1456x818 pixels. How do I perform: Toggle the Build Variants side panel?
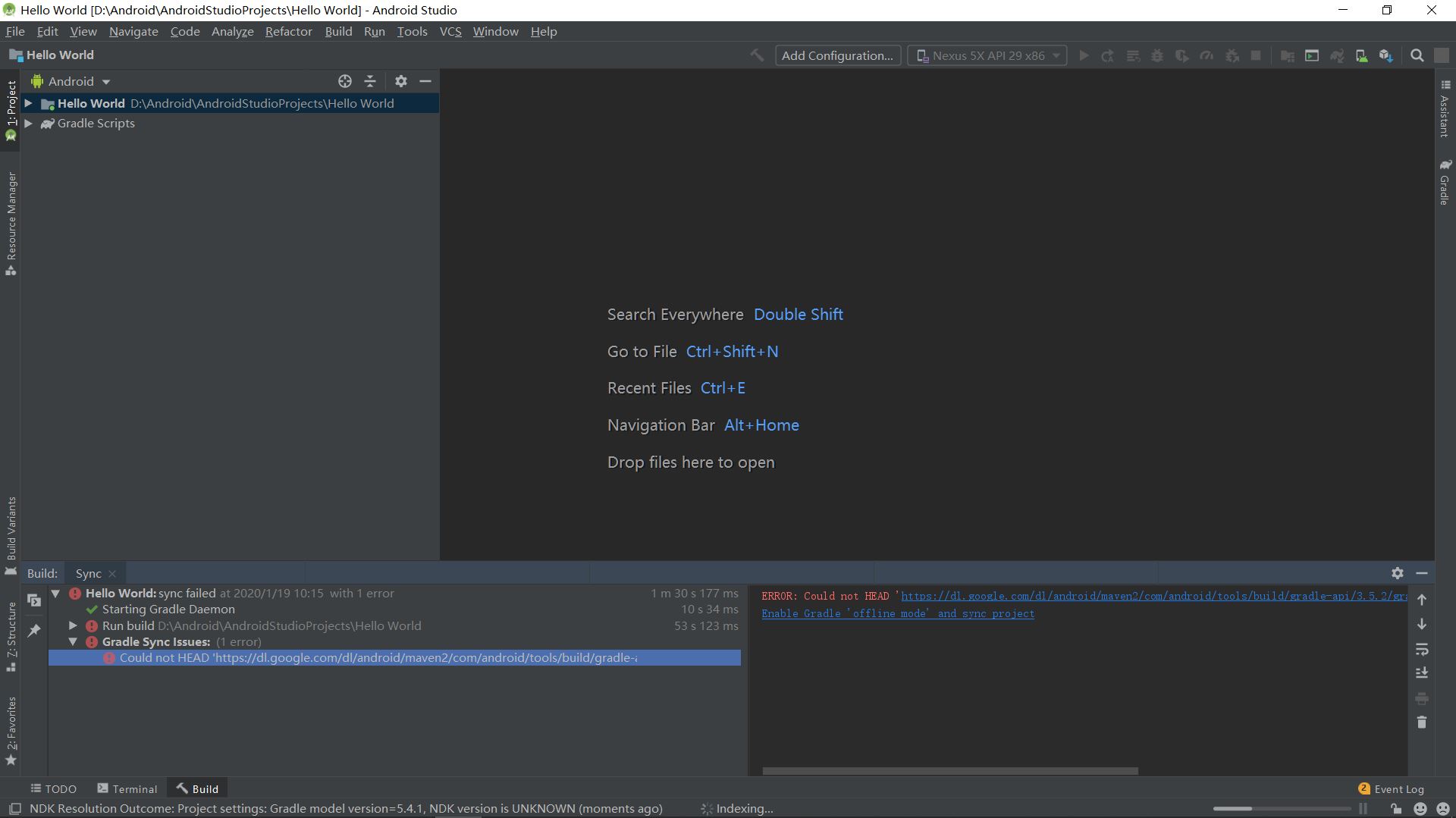[11, 537]
